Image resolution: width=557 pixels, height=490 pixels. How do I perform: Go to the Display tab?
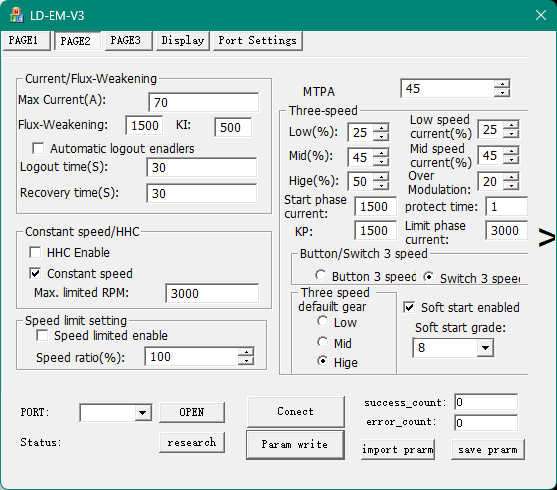pyautogui.click(x=183, y=41)
